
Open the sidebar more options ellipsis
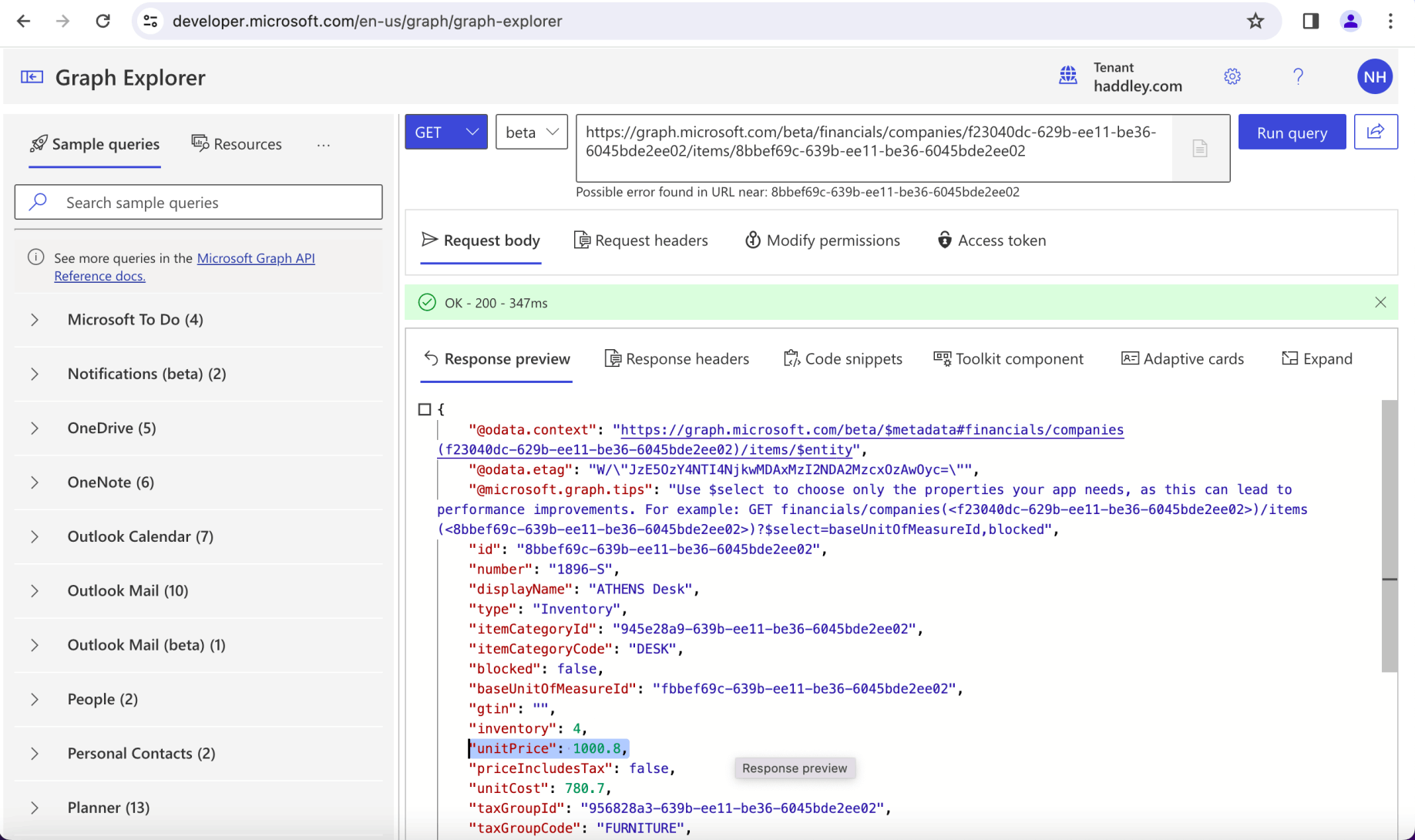click(323, 145)
